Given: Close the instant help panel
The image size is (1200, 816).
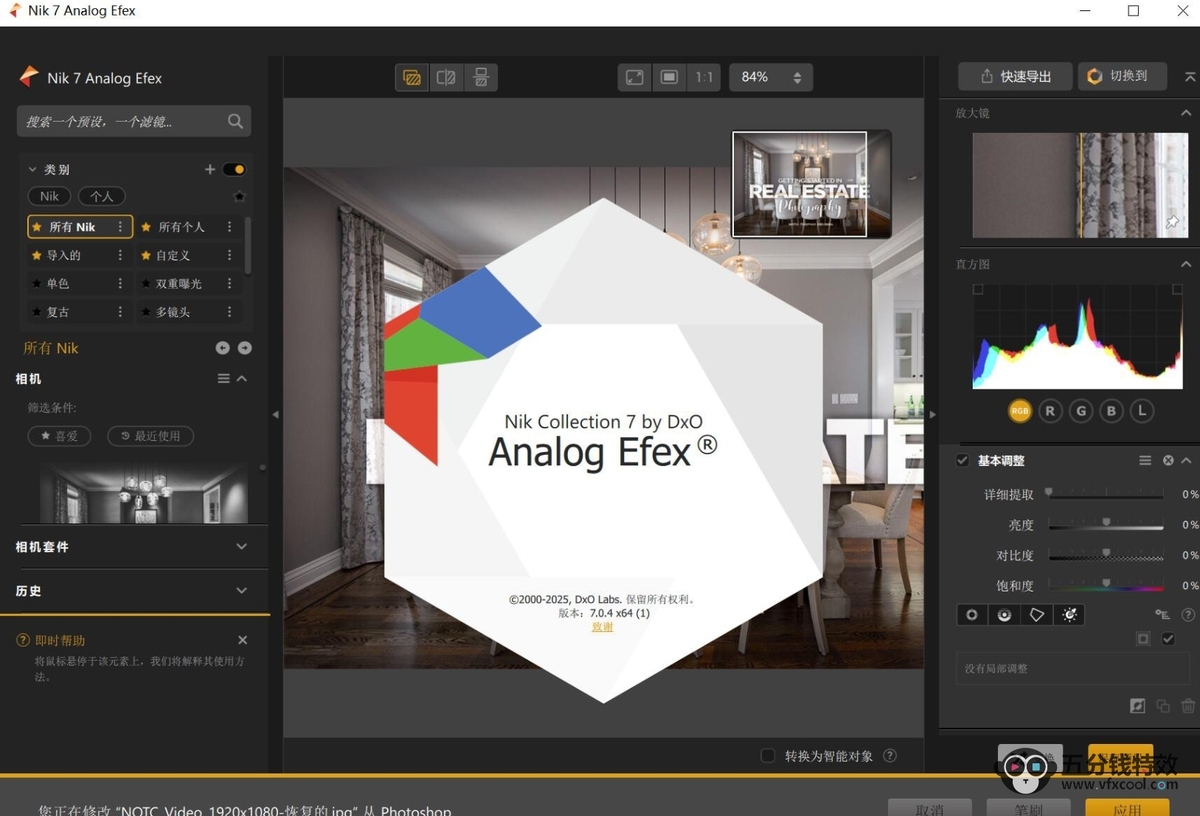Looking at the screenshot, I should pos(243,640).
